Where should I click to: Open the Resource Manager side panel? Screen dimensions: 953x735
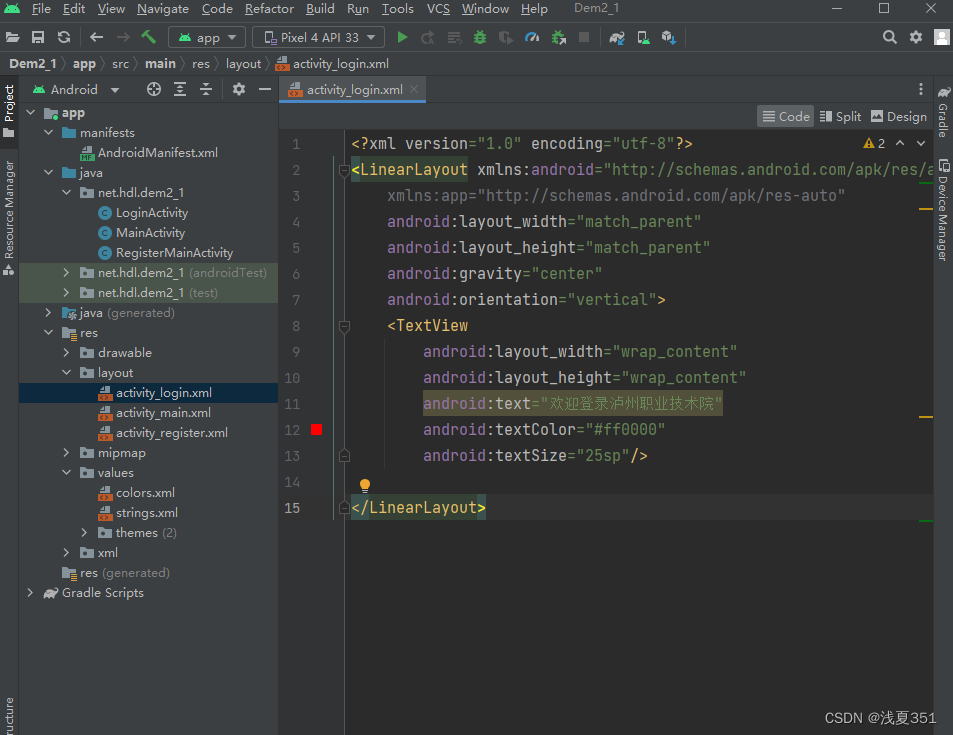click(9, 210)
